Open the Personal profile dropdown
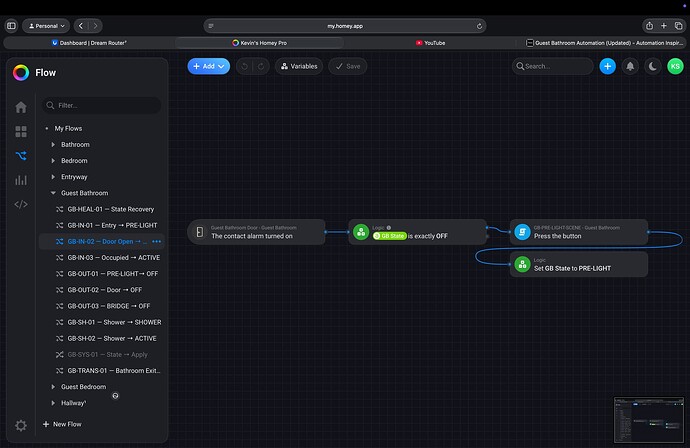The width and height of the screenshot is (690, 448). (x=46, y=26)
